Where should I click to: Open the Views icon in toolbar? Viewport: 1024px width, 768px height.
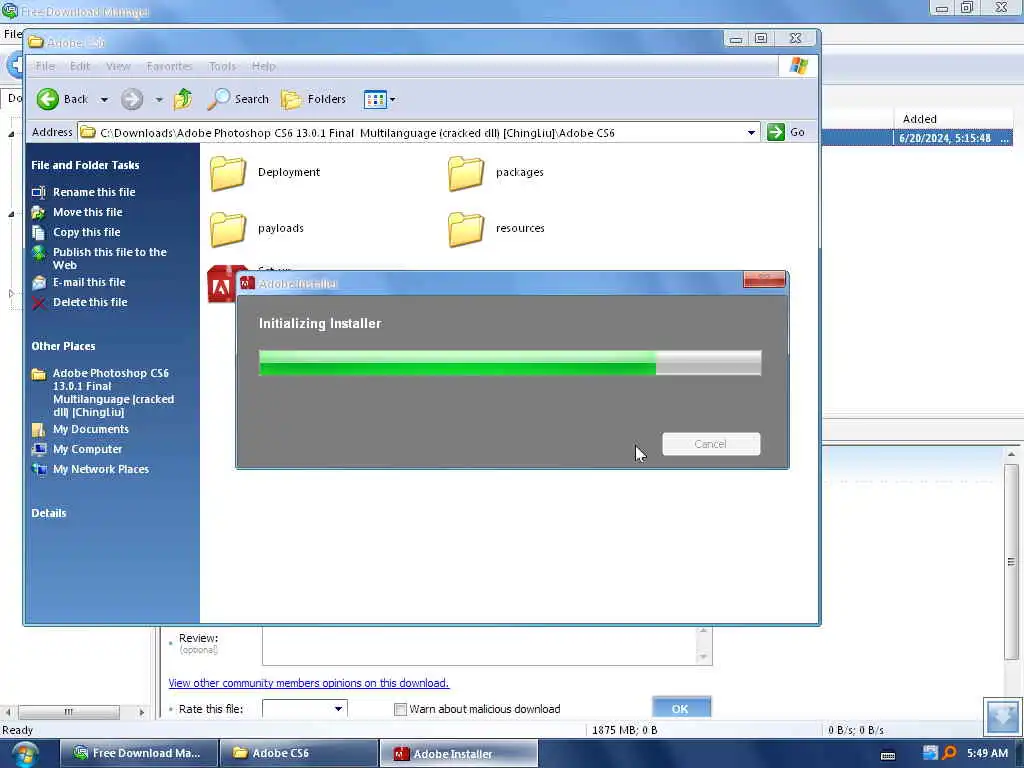375,99
